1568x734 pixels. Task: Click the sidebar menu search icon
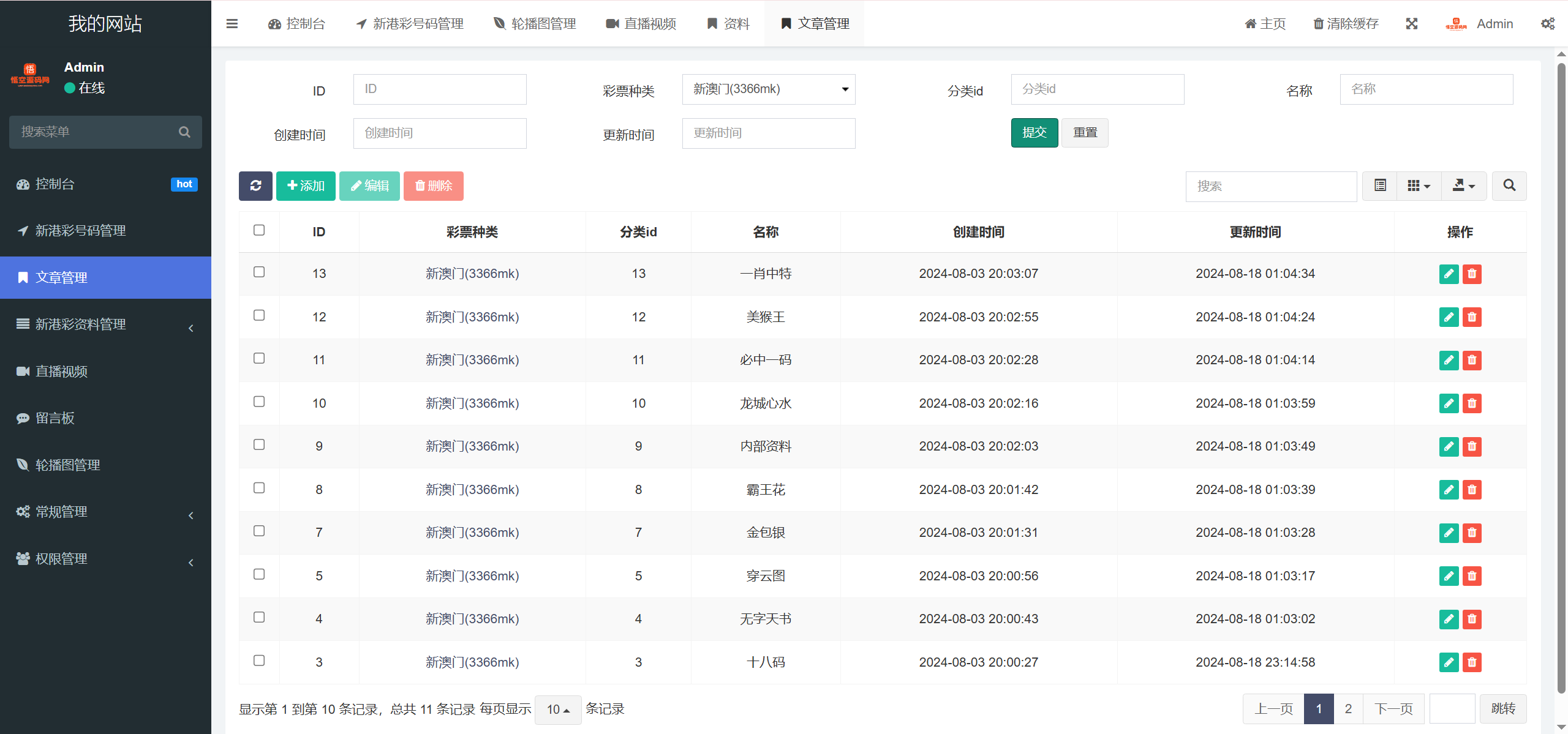184,132
